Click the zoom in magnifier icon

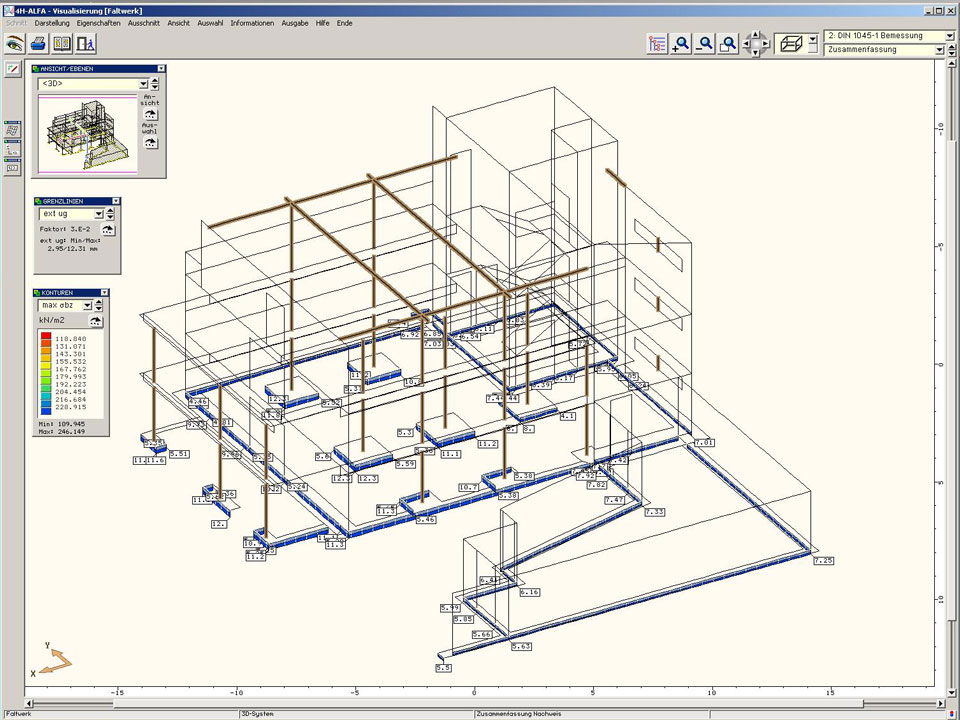click(x=681, y=43)
